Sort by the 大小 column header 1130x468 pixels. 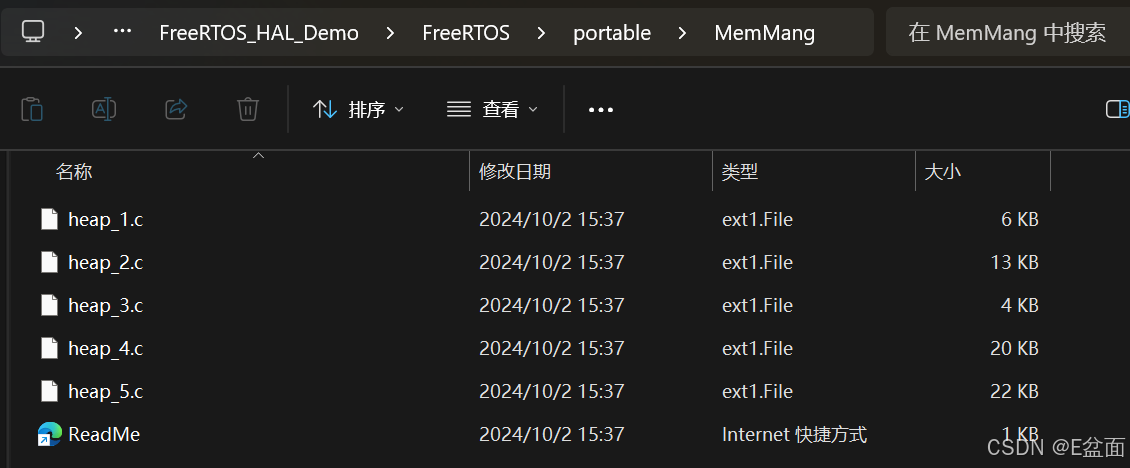[x=942, y=172]
